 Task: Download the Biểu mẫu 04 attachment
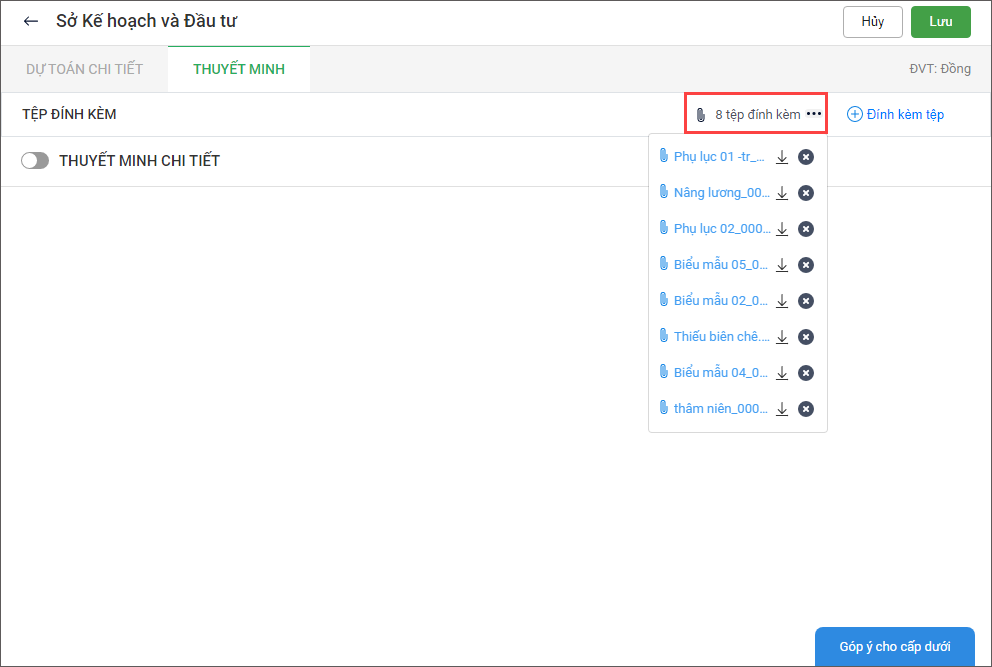[782, 373]
